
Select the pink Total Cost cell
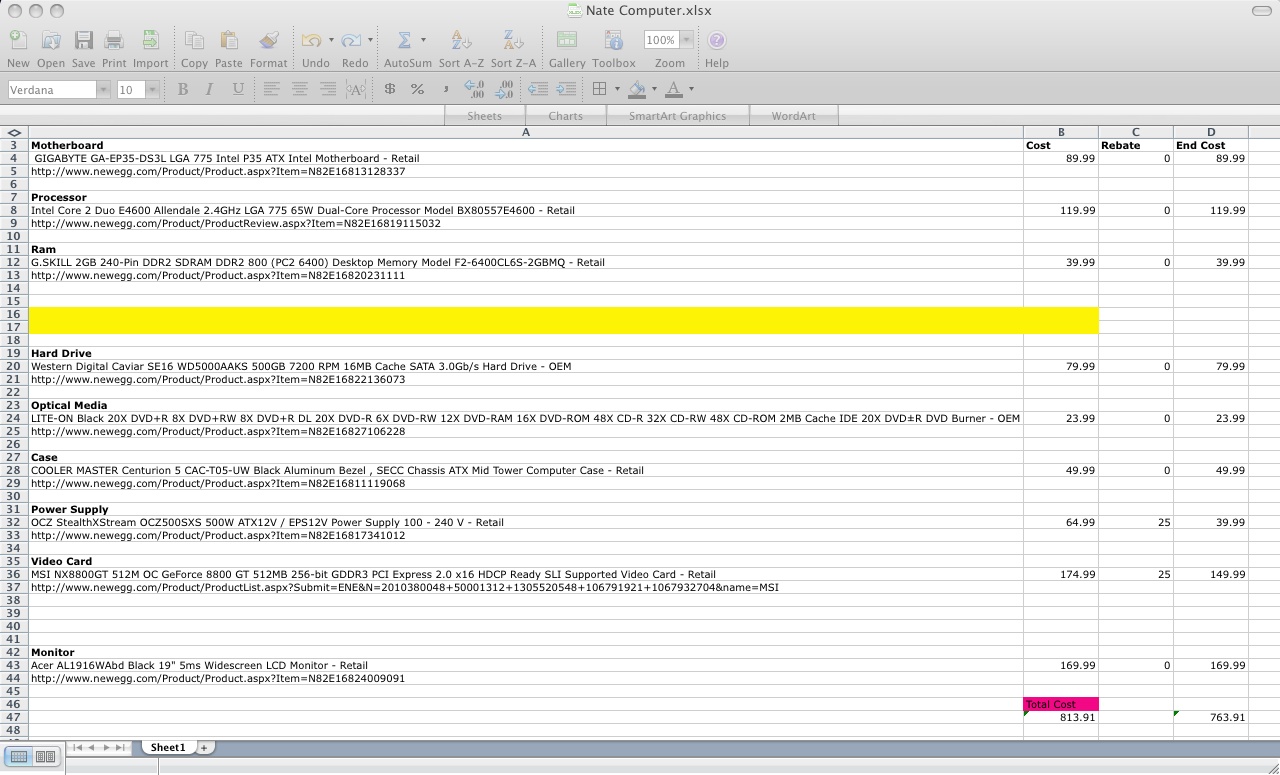[x=1061, y=704]
